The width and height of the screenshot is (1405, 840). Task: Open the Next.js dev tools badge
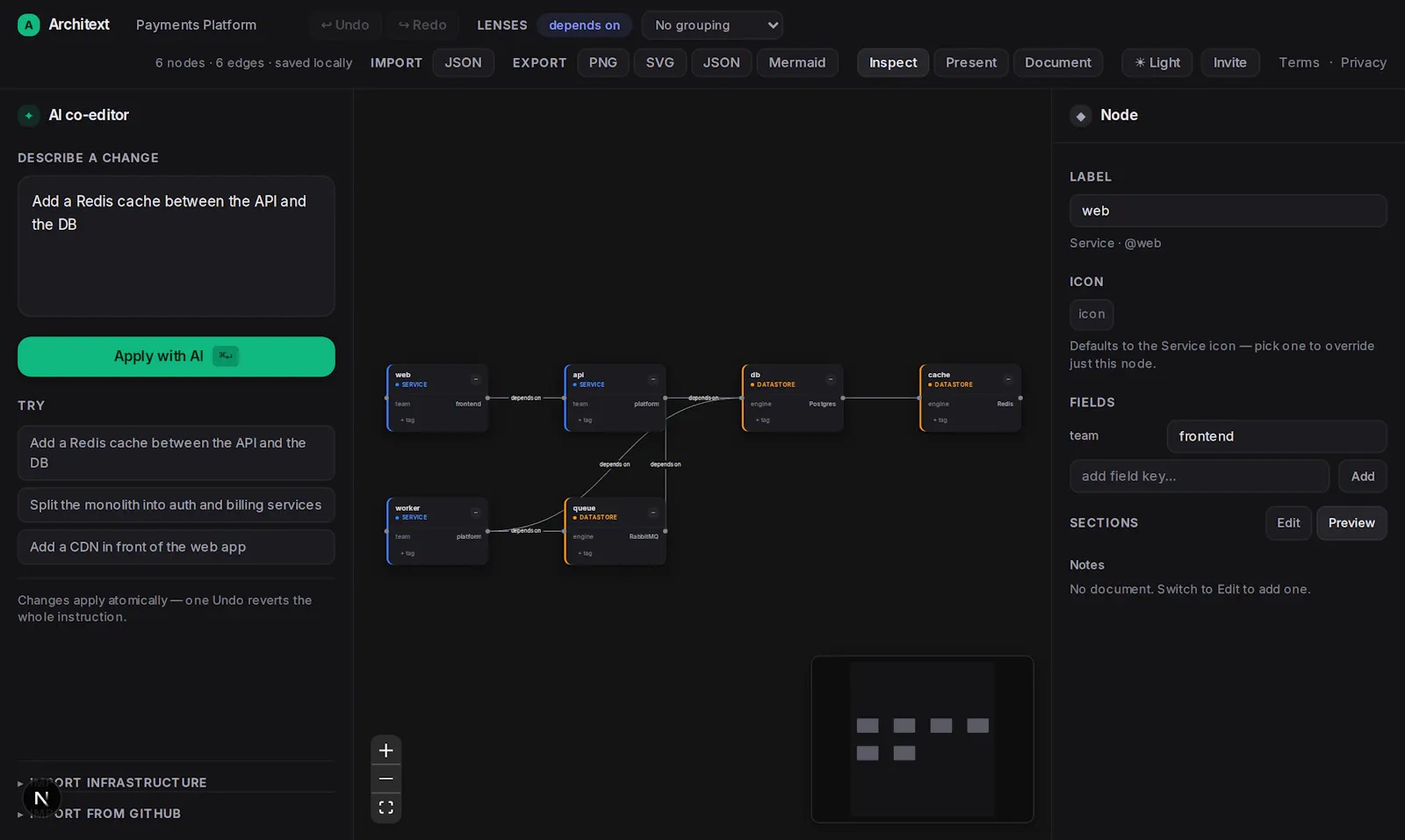pos(41,798)
